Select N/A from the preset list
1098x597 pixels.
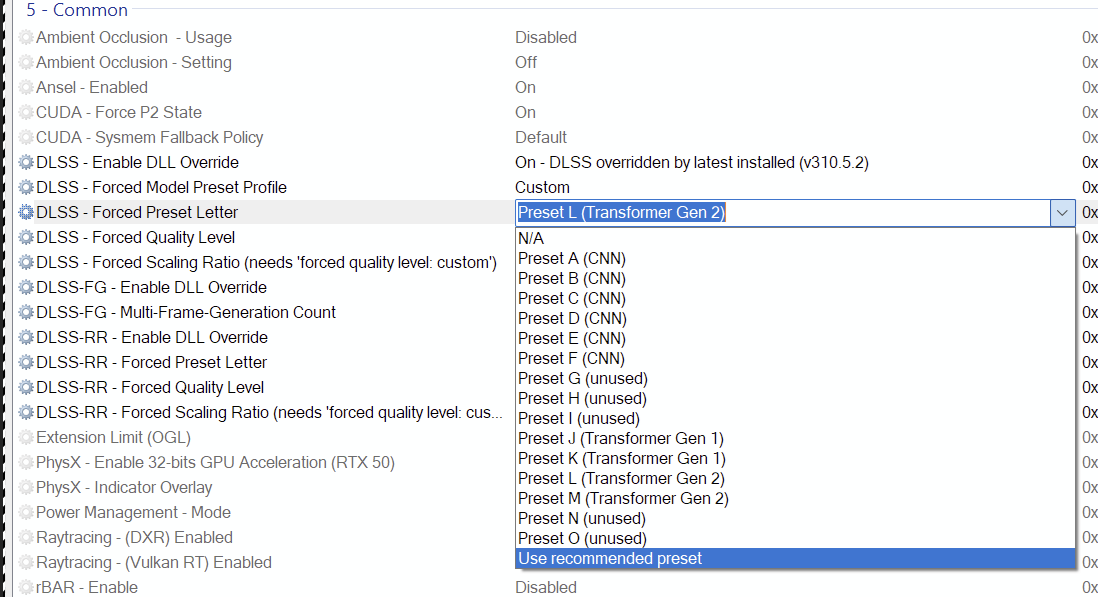pos(531,238)
